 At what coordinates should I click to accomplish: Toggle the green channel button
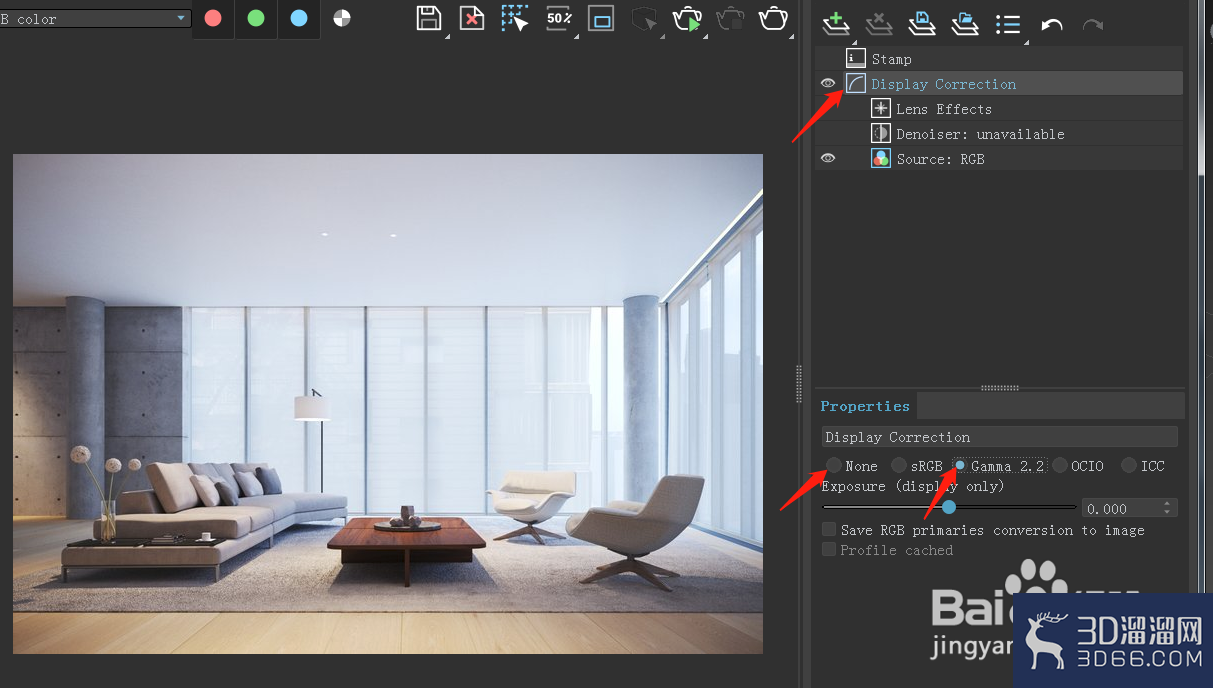point(256,19)
